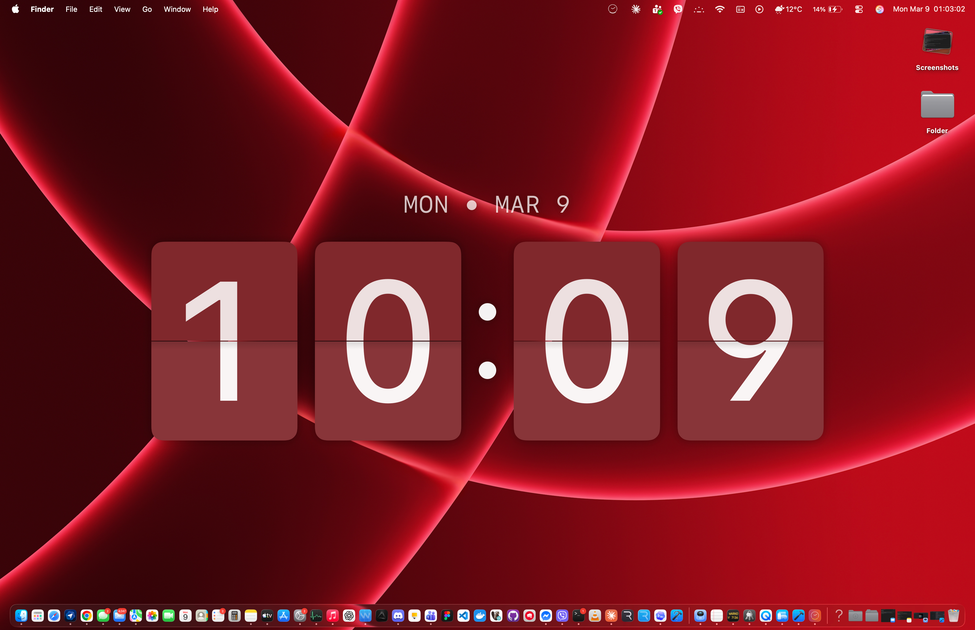975x630 pixels.
Task: Open the Wi-Fi status menu
Action: (x=719, y=9)
